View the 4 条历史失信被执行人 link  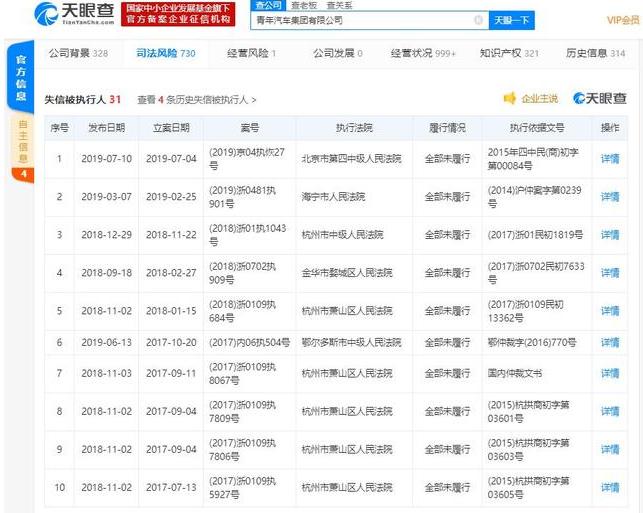tap(196, 100)
